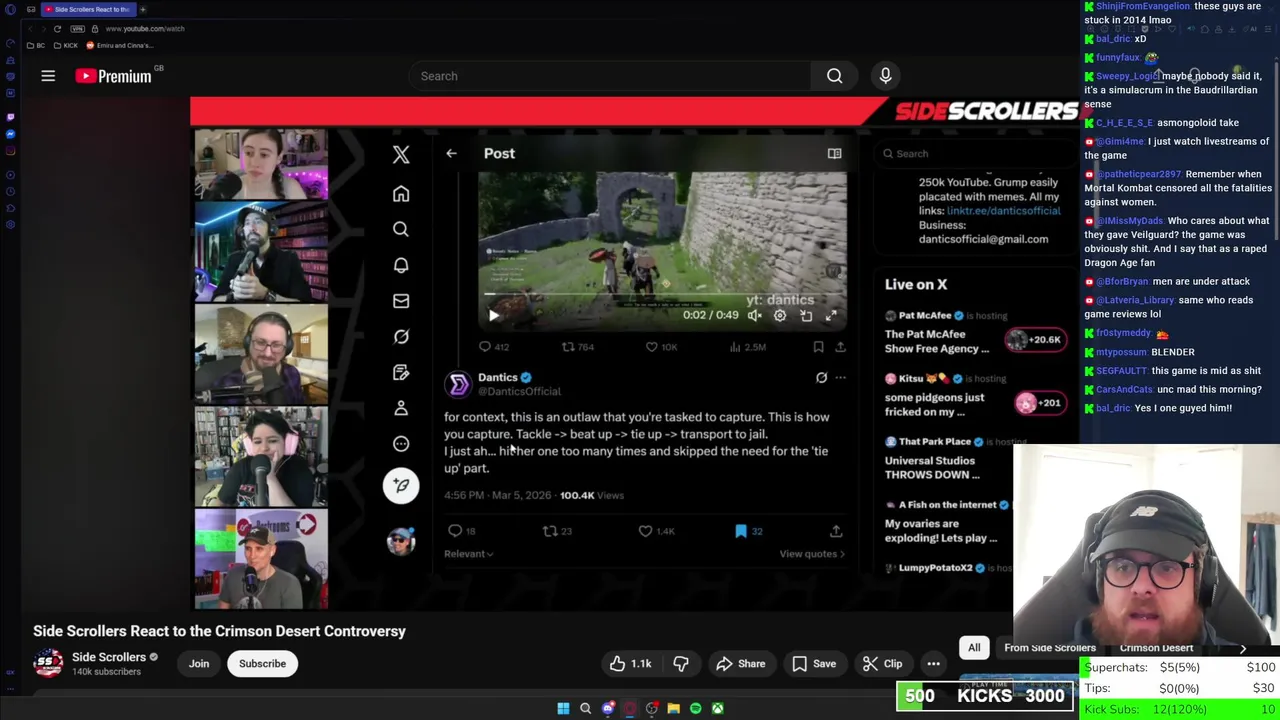1280x720 pixels.
Task: Open X Explore search icon
Action: pos(401,230)
